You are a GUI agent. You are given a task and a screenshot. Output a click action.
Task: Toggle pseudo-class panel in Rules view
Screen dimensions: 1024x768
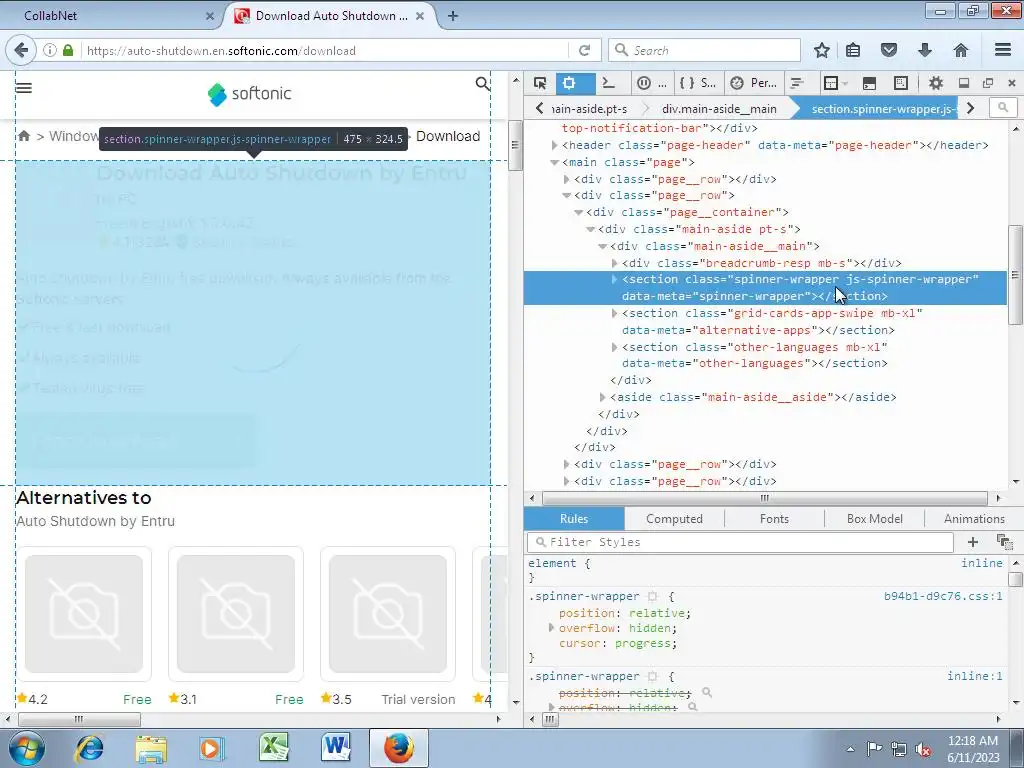(1004, 541)
